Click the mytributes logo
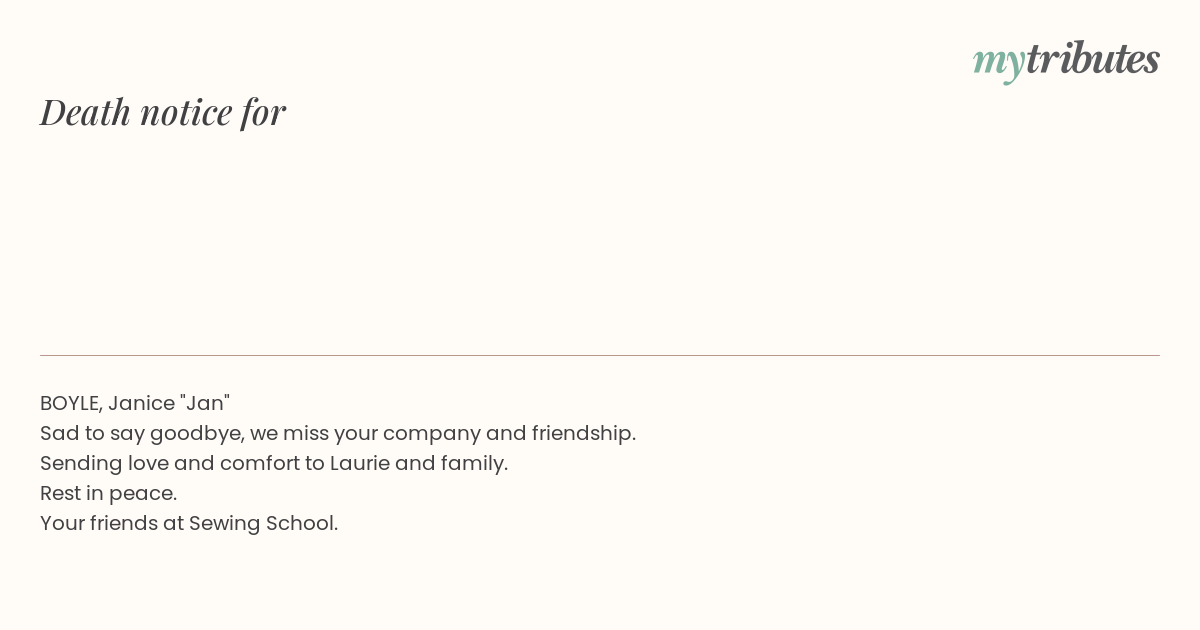Screen dimensions: 1200x630 point(1066,59)
